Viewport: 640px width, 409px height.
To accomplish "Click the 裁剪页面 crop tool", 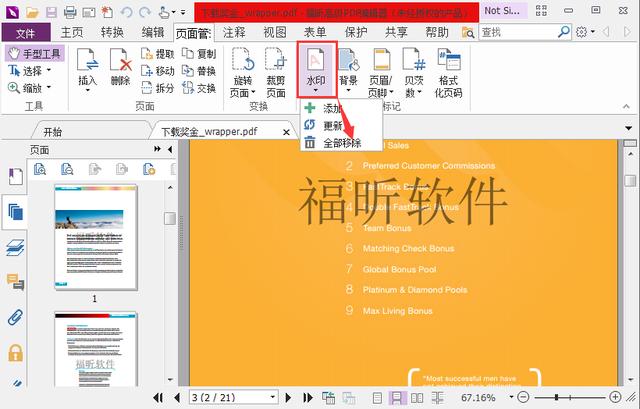I will pyautogui.click(x=276, y=73).
